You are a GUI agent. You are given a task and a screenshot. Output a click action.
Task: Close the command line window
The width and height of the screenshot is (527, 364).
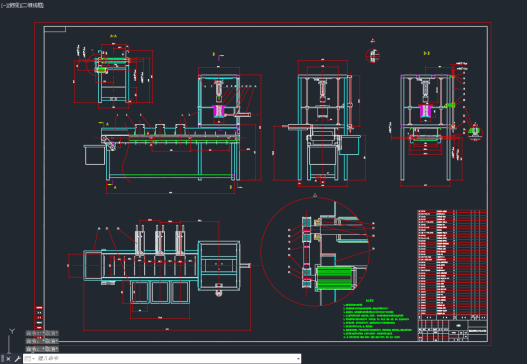pyautogui.click(x=8, y=359)
